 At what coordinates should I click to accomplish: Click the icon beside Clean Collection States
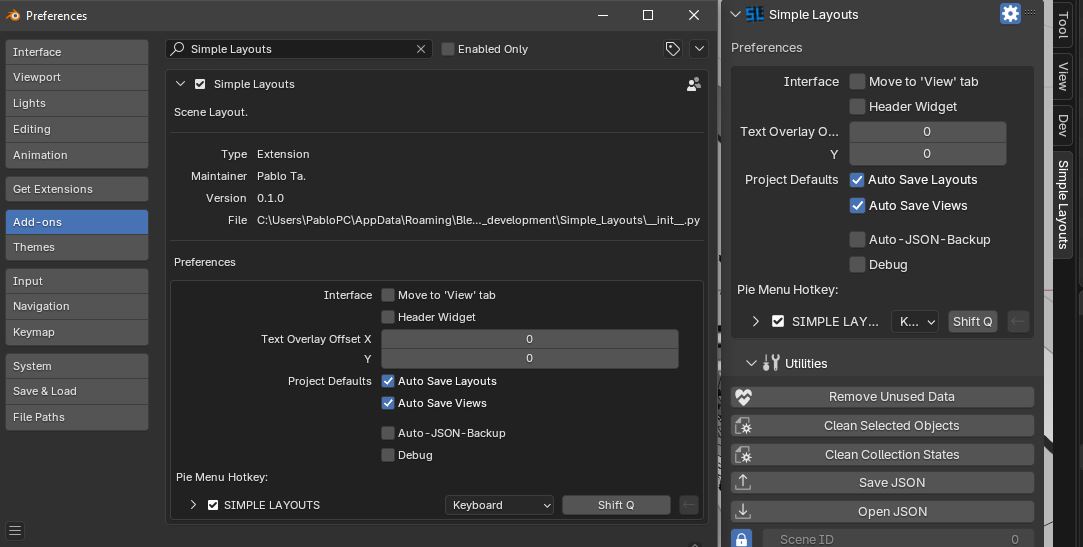point(743,454)
